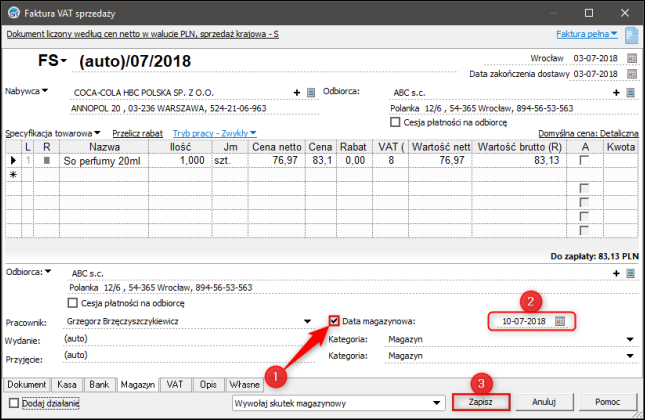Expand Nabywca dropdown arrow
Viewport: 645px width, 420px height.
point(45,90)
